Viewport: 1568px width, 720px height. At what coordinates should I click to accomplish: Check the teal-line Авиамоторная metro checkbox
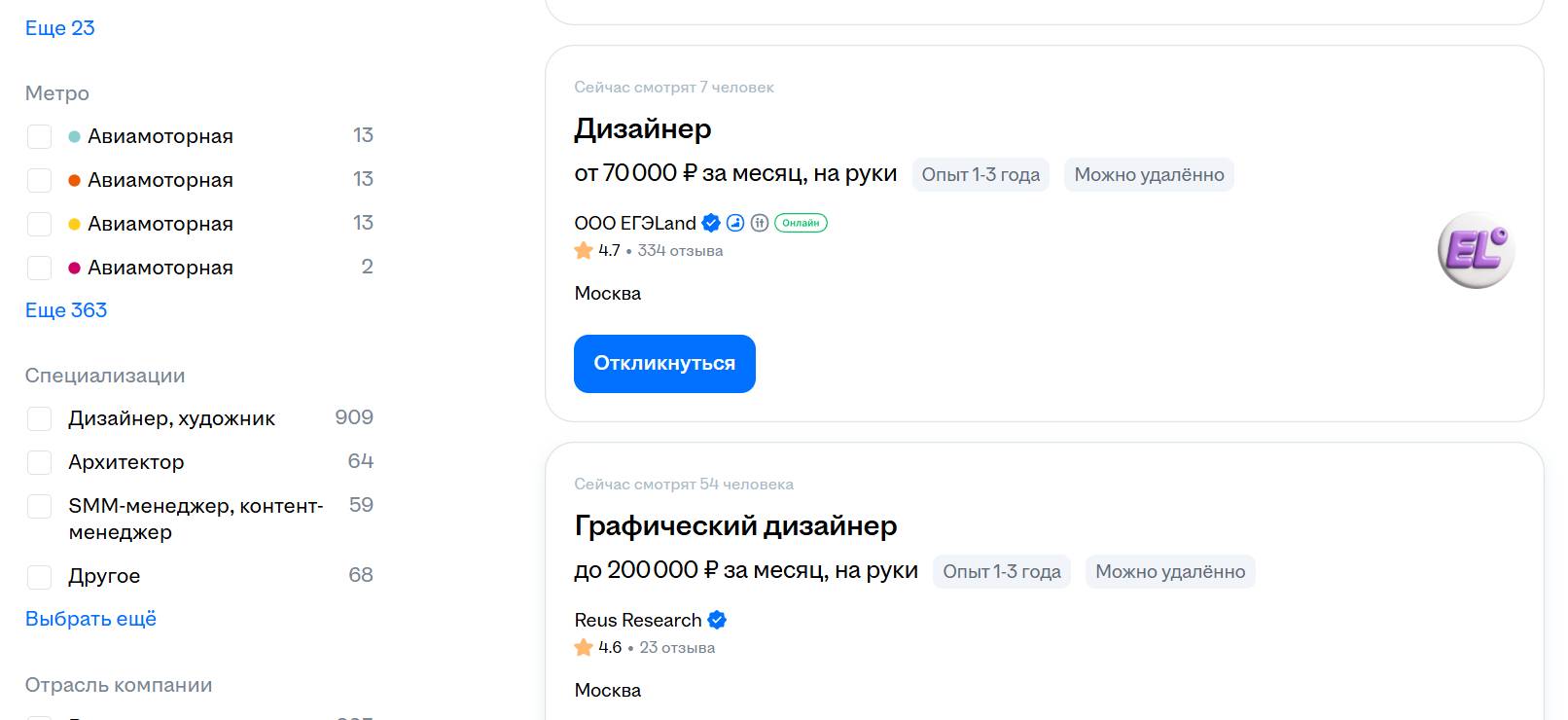39,136
